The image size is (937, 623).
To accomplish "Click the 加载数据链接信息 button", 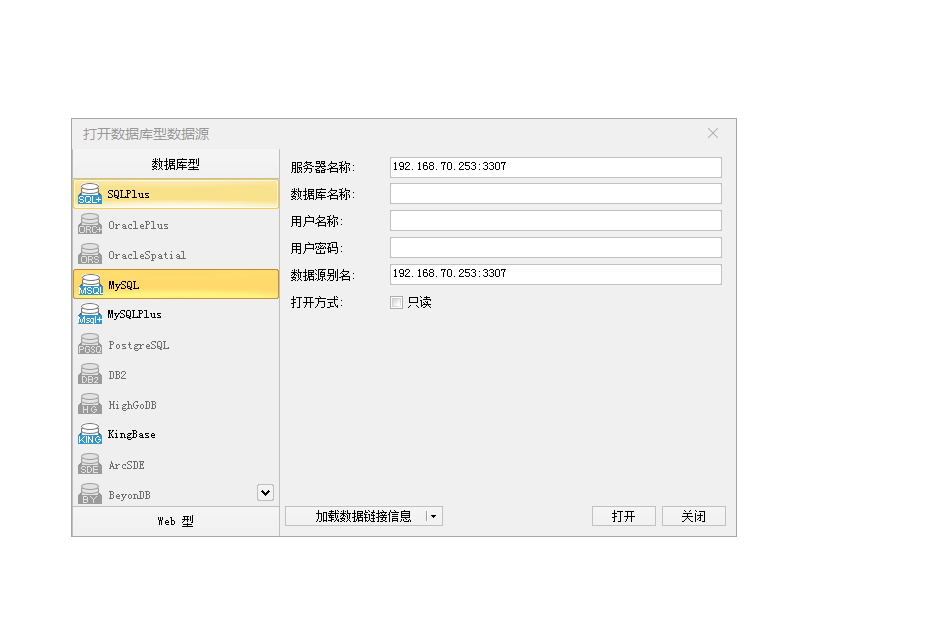I will tap(363, 516).
